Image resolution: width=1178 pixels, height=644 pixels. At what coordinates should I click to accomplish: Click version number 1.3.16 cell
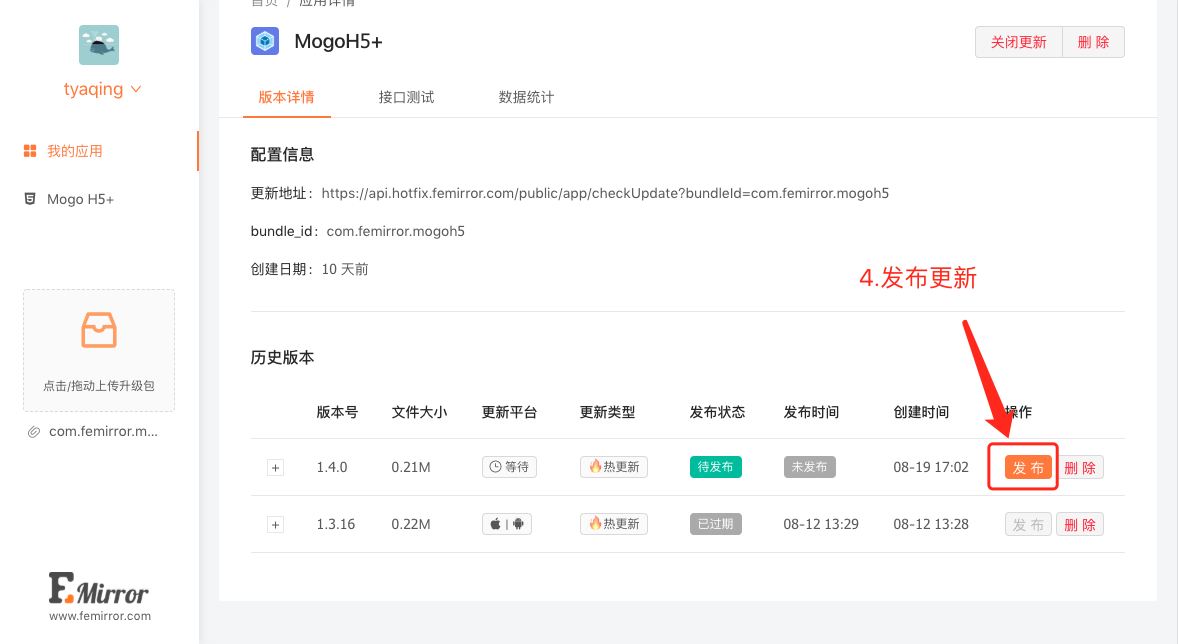[x=336, y=525]
